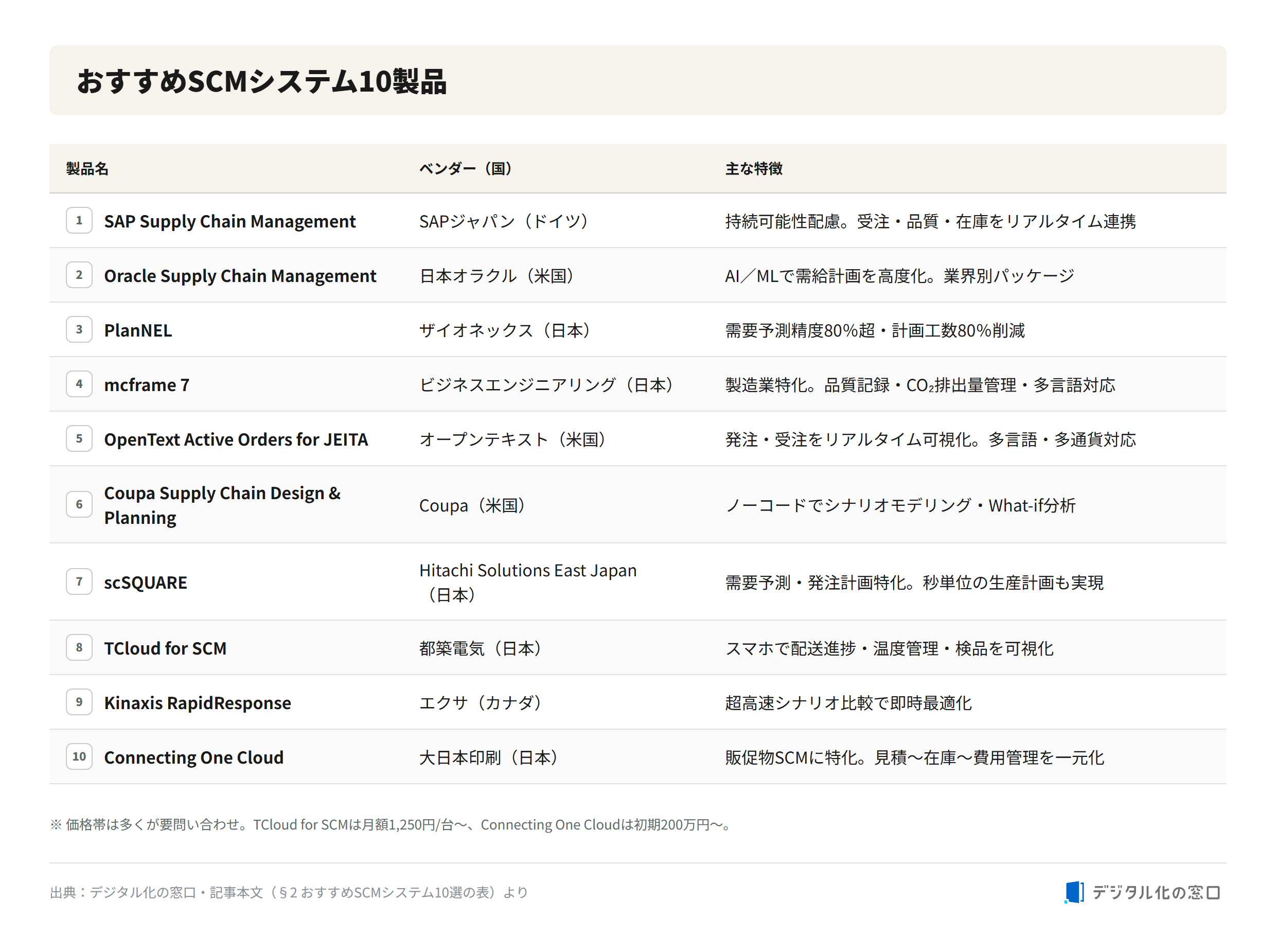Click the number 7 rank badge
This screenshot has height=952, width=1276.
[79, 581]
